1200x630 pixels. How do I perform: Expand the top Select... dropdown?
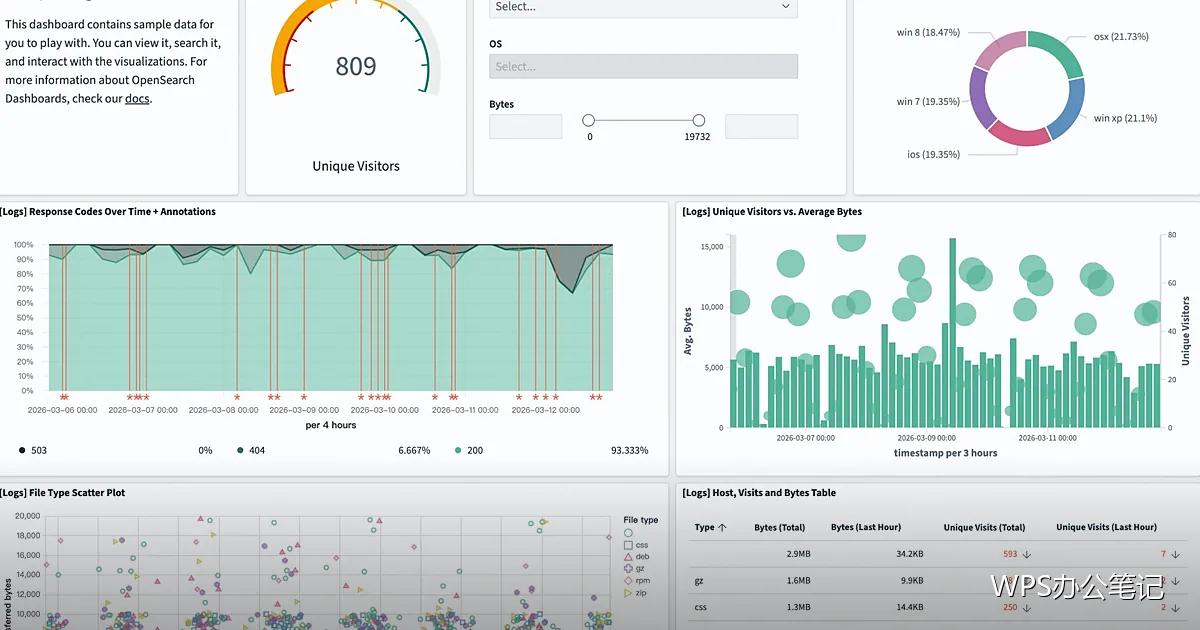(643, 7)
